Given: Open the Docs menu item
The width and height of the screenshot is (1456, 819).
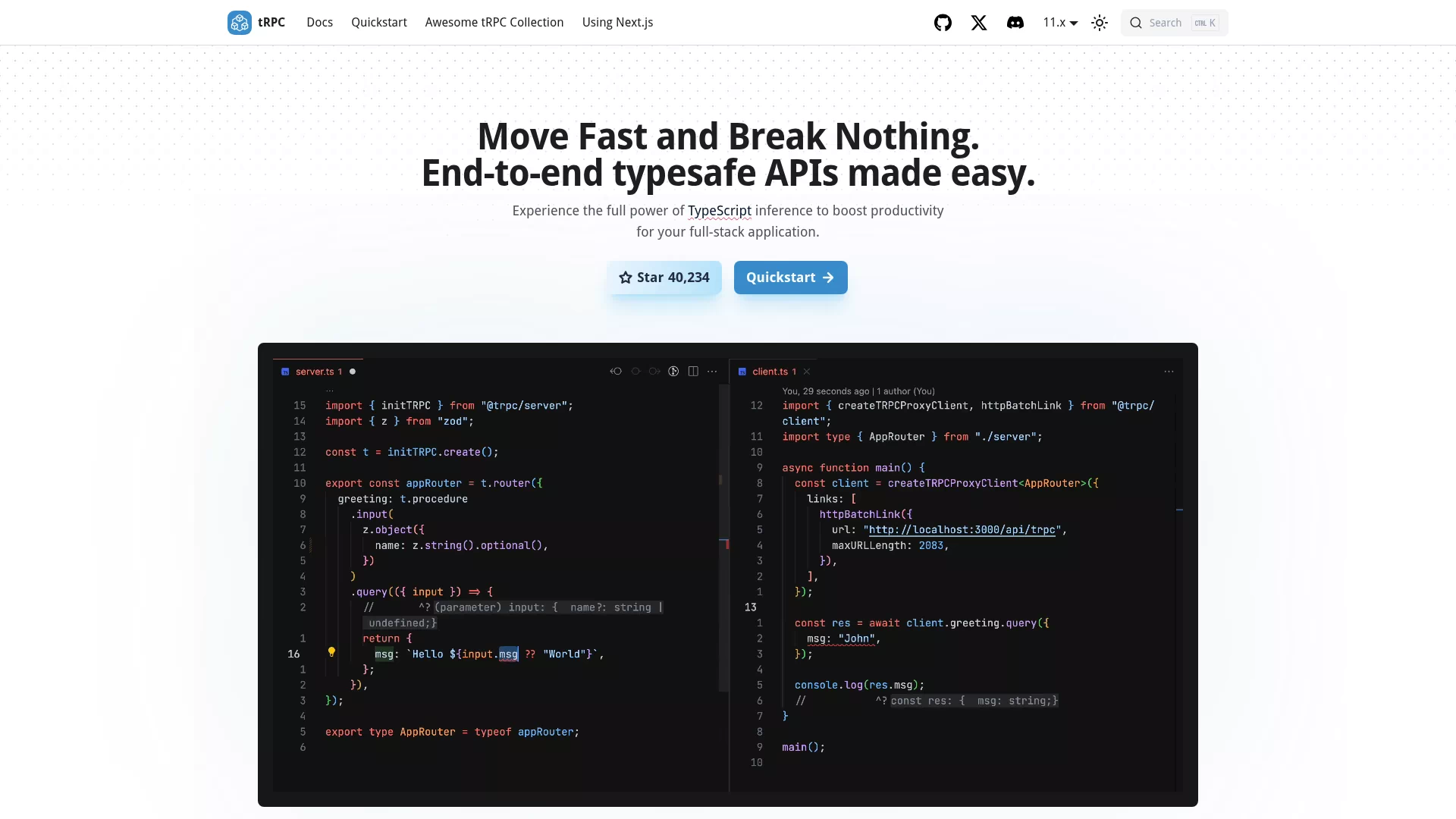Looking at the screenshot, I should point(319,23).
